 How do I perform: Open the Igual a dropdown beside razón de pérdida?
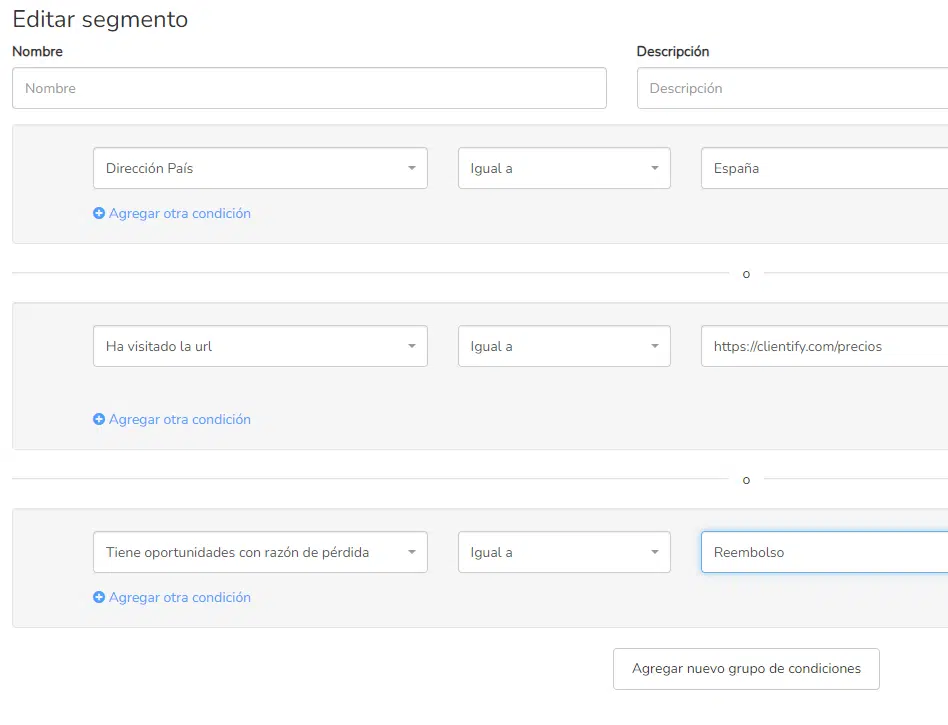click(564, 552)
